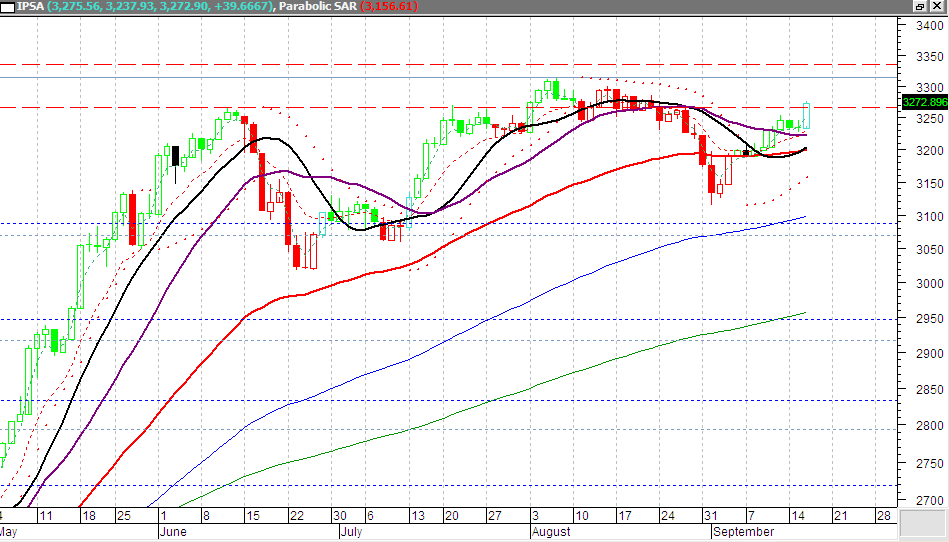The height and width of the screenshot is (542, 949).
Task: Click the 2800 price axis label
Action: click(x=930, y=425)
